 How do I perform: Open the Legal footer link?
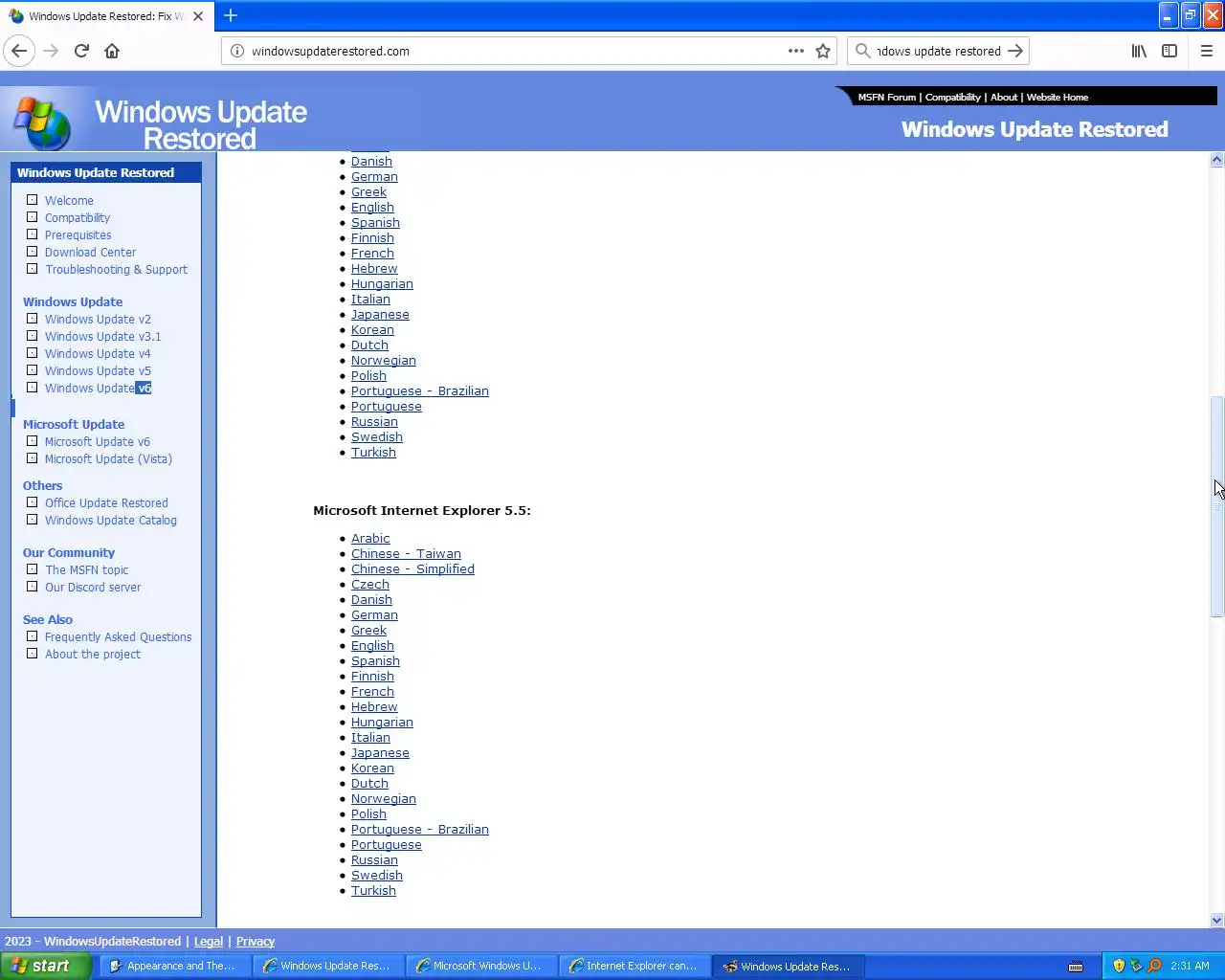click(209, 941)
